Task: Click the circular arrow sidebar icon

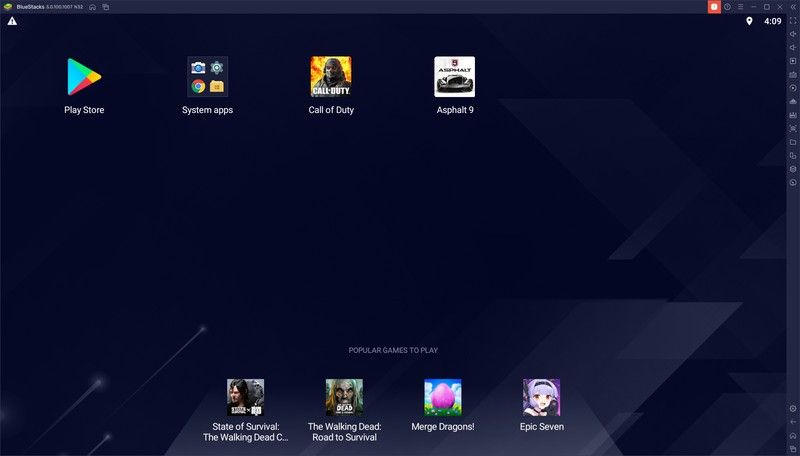Action: [793, 88]
